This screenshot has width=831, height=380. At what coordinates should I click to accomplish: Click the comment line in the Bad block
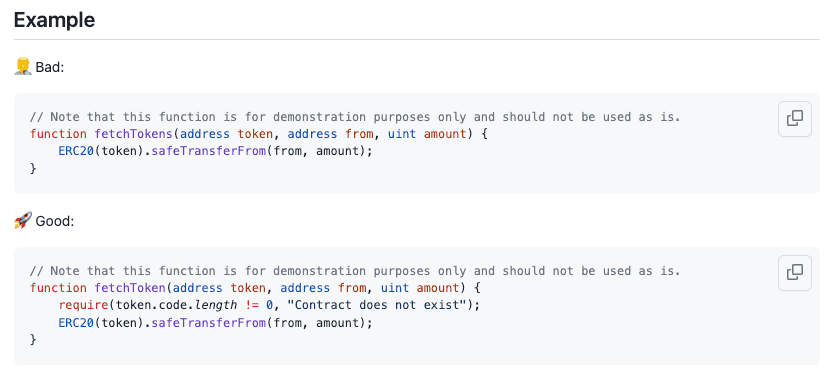coord(355,117)
